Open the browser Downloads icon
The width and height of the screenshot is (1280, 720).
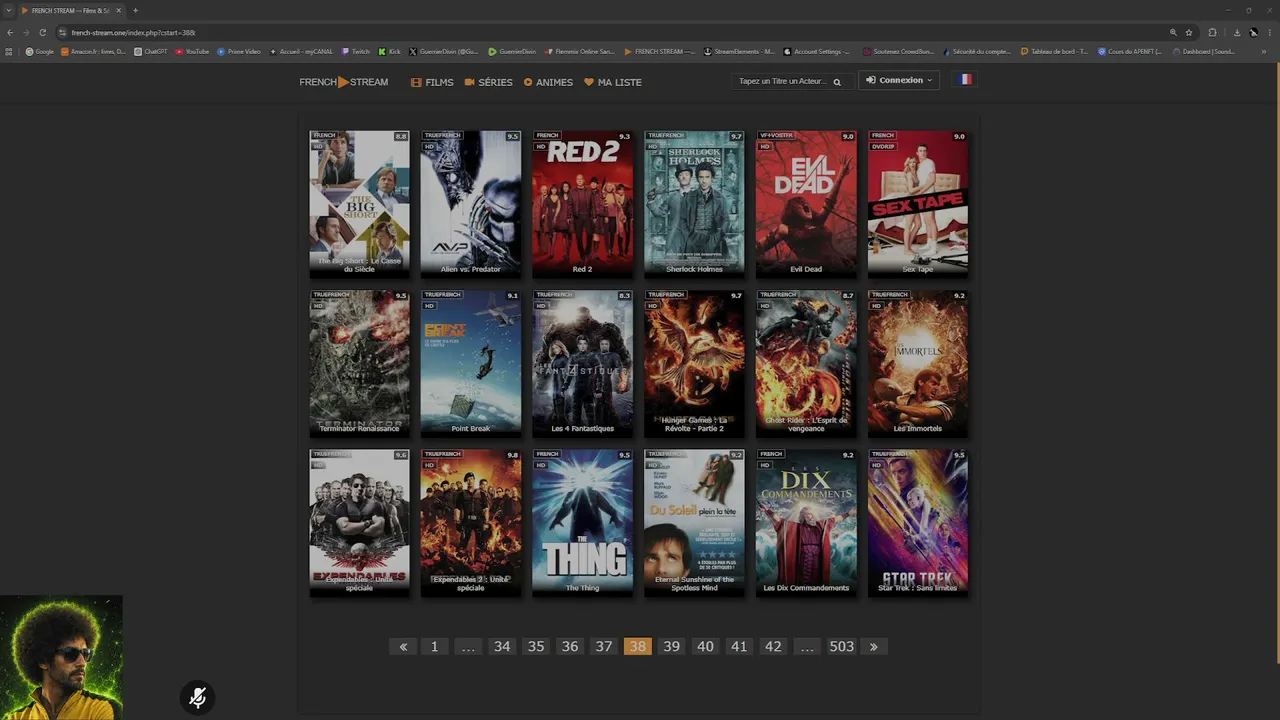point(1237,32)
